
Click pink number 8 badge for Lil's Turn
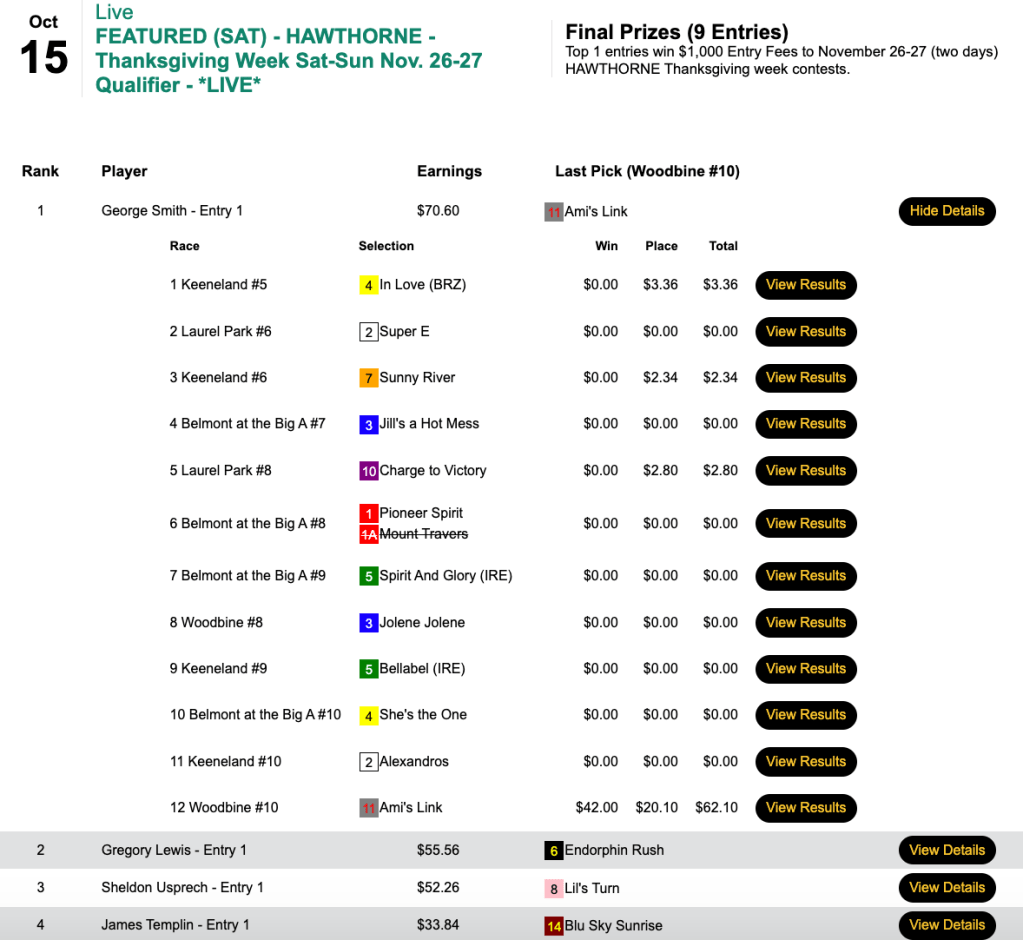click(x=554, y=888)
